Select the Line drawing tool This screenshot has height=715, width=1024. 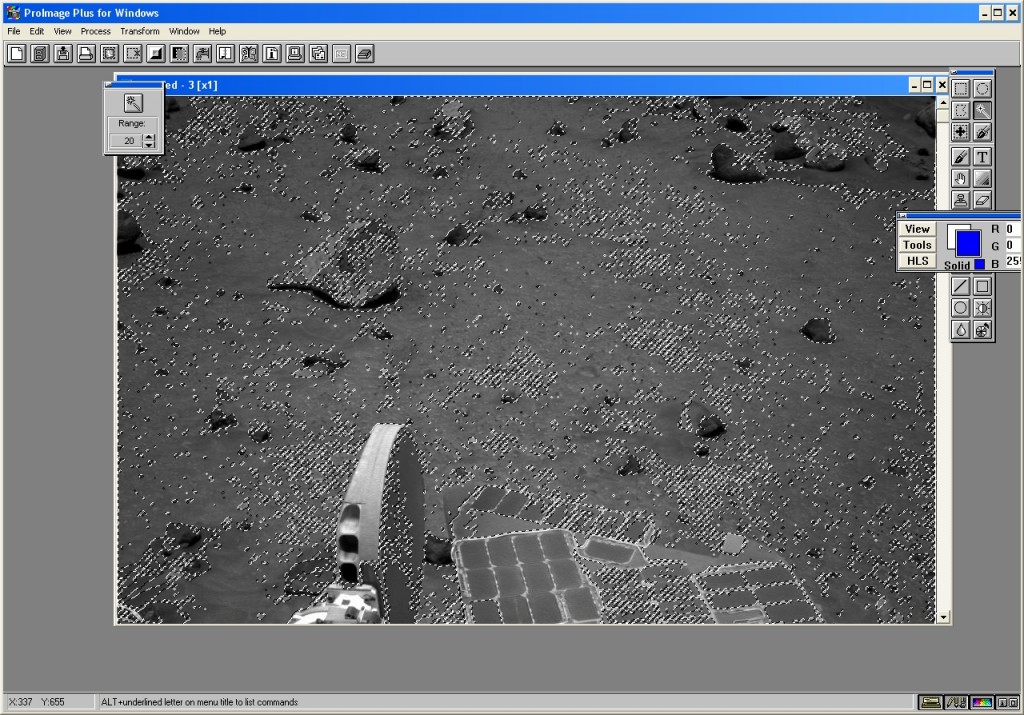pos(961,287)
